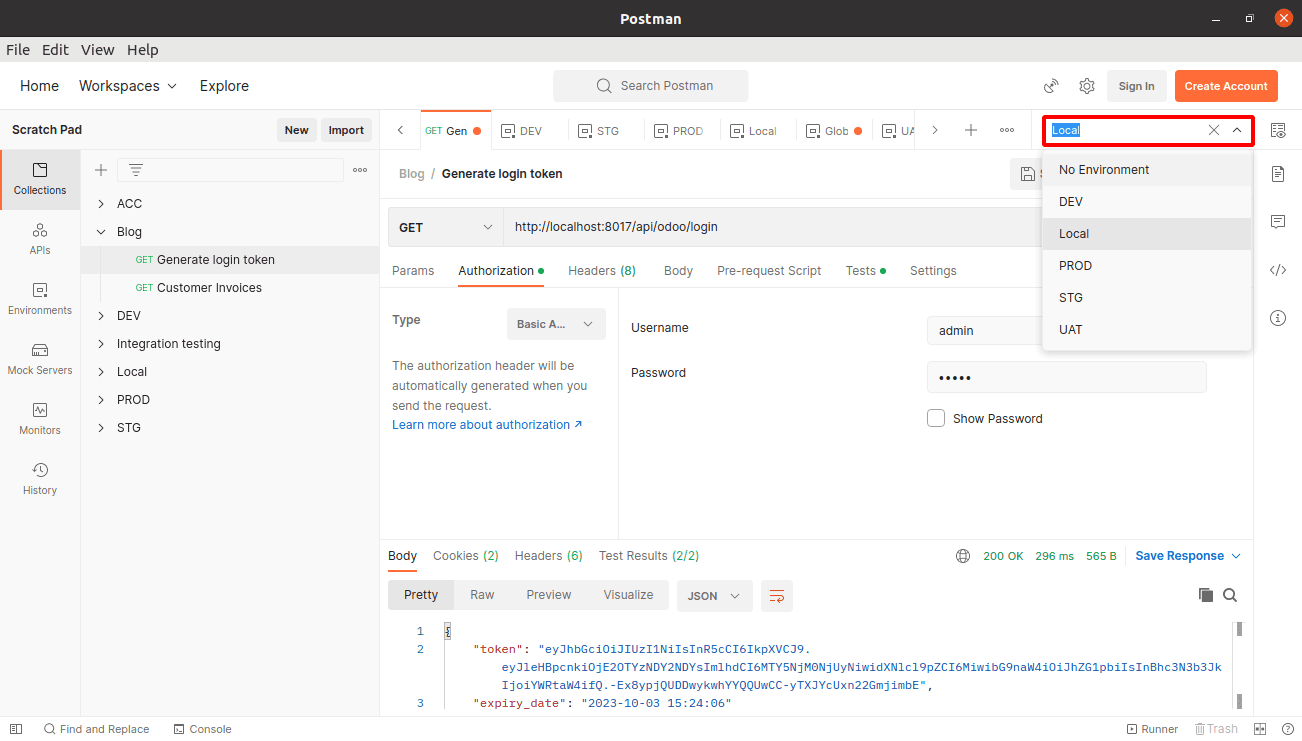Open the Test Results (2/2) tab

click(x=649, y=556)
